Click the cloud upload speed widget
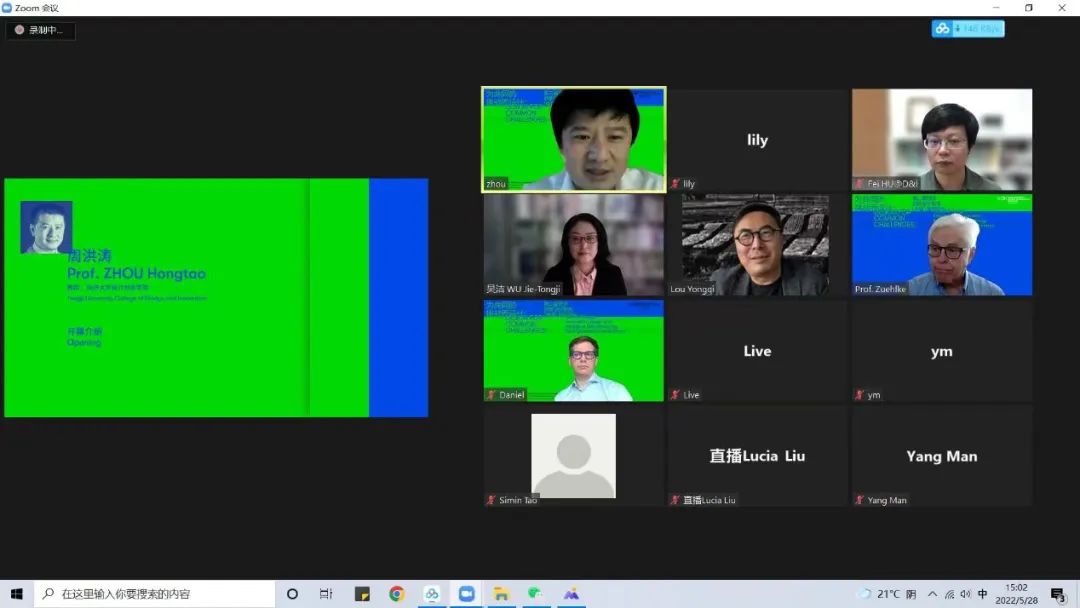The width and height of the screenshot is (1080, 608). pyautogui.click(x=967, y=29)
